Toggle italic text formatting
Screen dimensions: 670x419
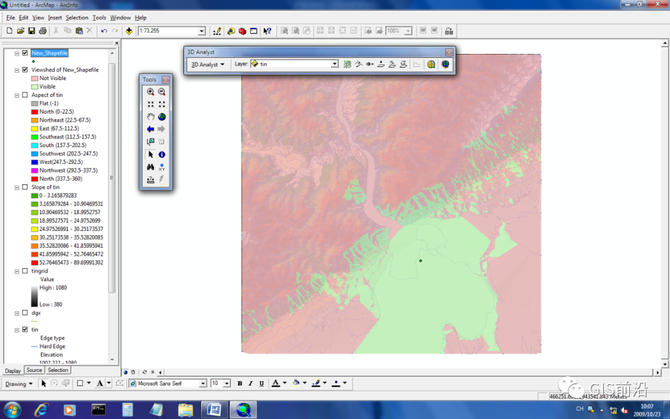(x=250, y=384)
